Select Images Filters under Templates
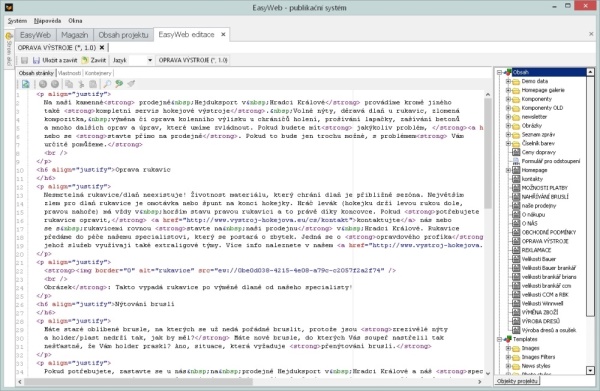600x391 pixels. pos(538,357)
